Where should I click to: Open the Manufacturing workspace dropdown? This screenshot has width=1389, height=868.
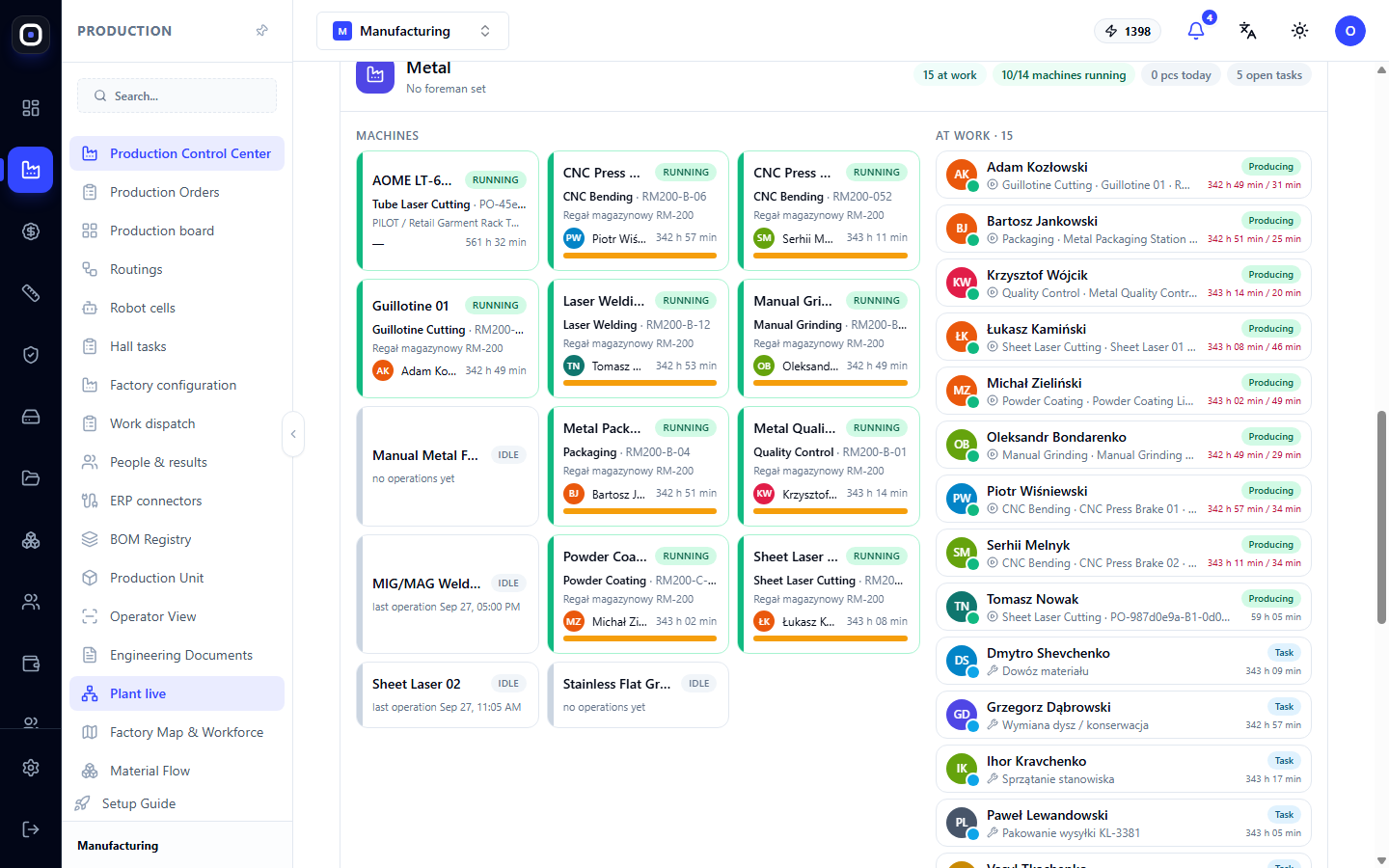pyautogui.click(x=413, y=31)
